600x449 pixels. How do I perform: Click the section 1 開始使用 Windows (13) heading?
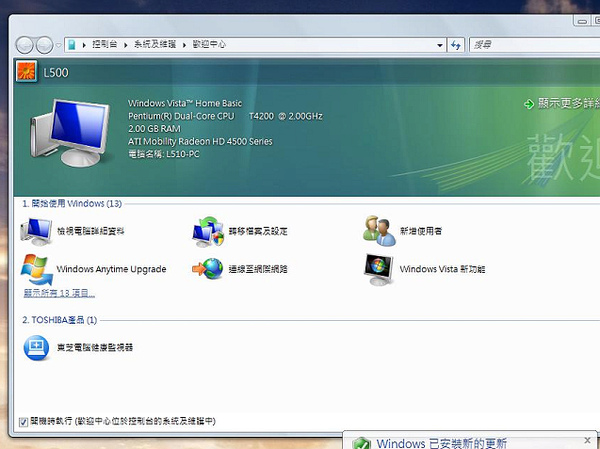coord(72,204)
